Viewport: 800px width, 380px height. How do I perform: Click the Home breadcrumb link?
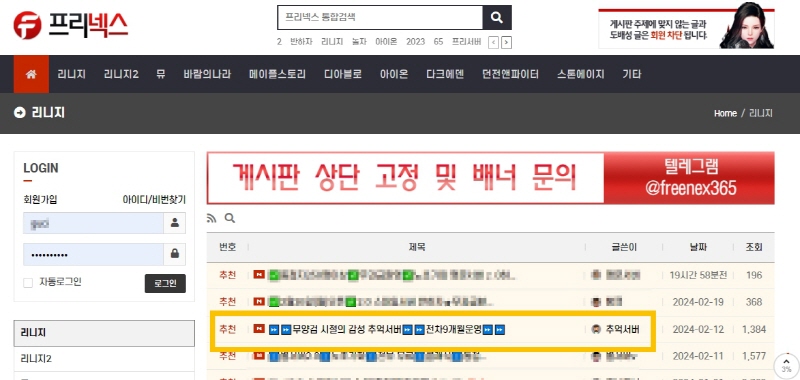tap(725, 113)
